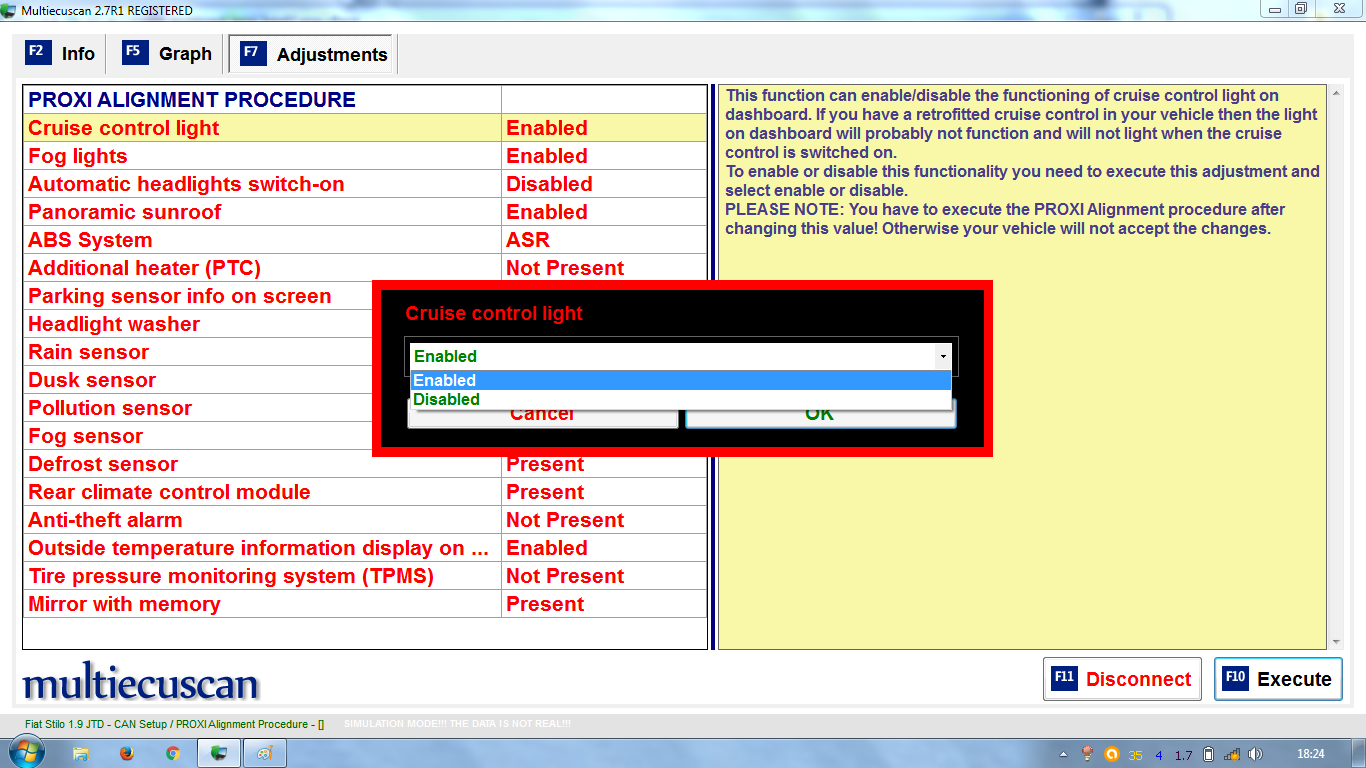Select the Cruise control light row
1366x768 pixels.
(x=365, y=128)
